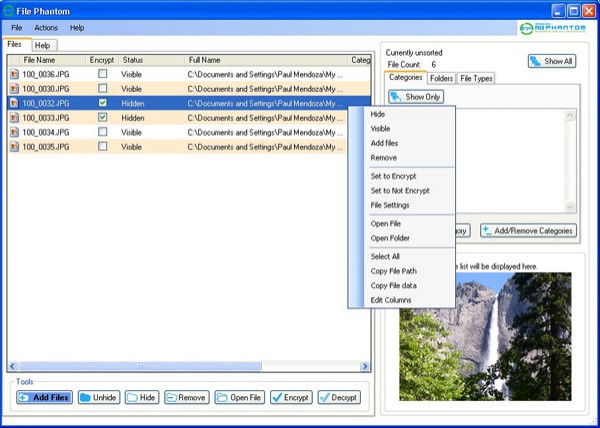Switch to the Folders tab
600x428 pixels.
(441, 78)
